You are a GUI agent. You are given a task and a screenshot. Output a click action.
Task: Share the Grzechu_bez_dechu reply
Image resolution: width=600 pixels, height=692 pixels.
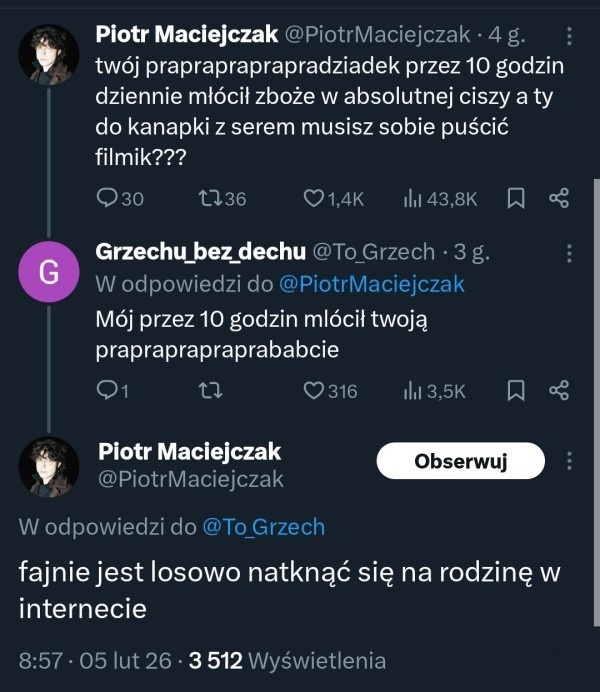pyautogui.click(x=559, y=391)
